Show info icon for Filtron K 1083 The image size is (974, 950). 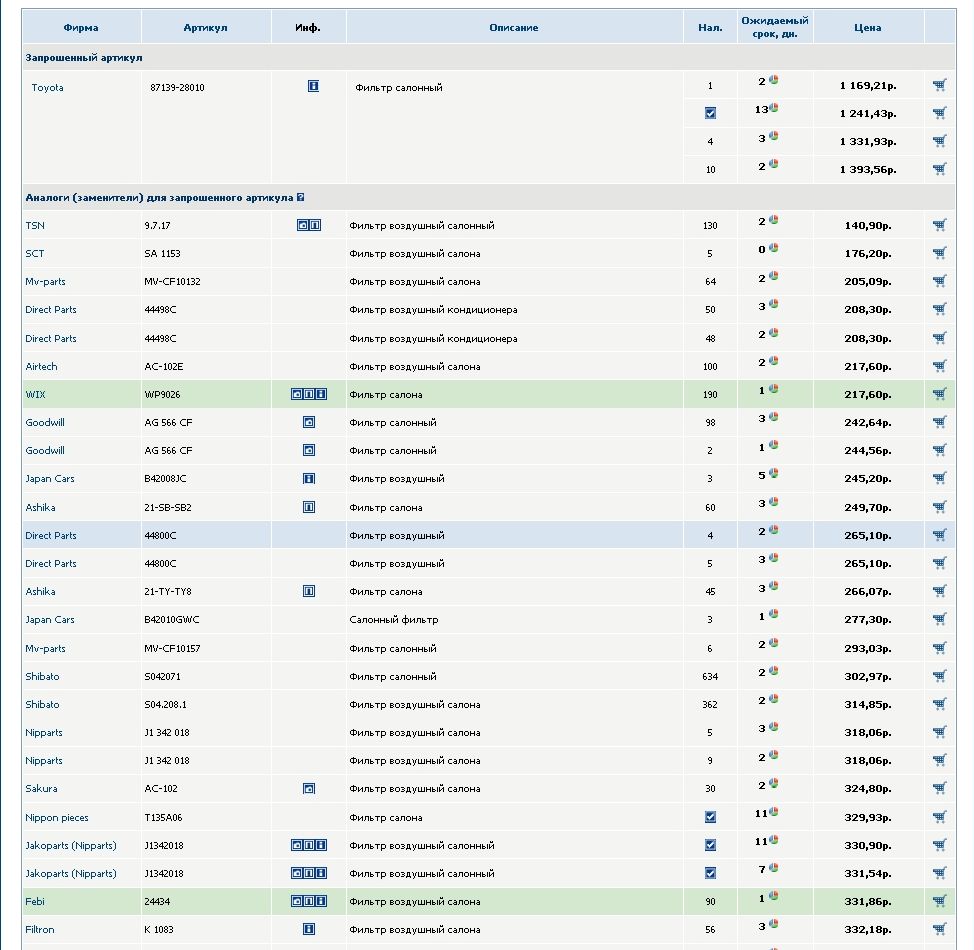coord(309,929)
